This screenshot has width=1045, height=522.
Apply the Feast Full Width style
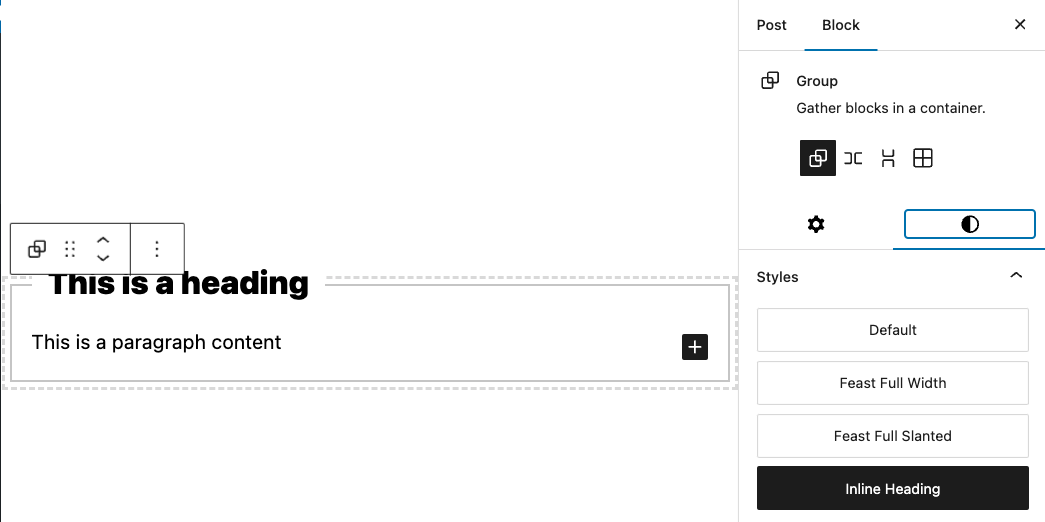pyautogui.click(x=892, y=383)
